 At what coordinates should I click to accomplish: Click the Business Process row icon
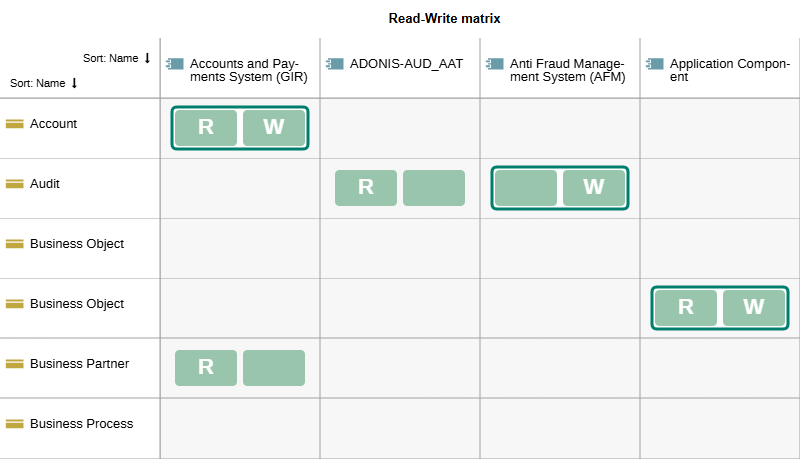point(14,424)
